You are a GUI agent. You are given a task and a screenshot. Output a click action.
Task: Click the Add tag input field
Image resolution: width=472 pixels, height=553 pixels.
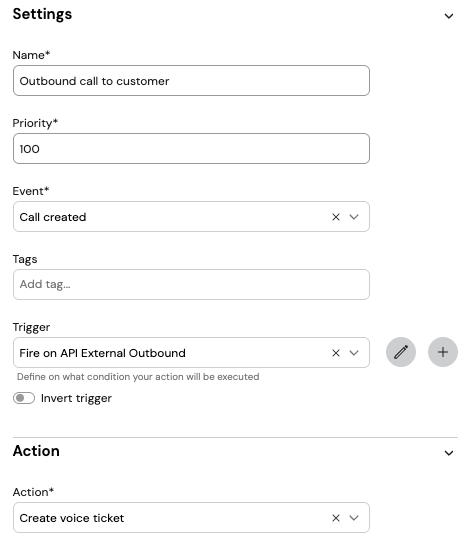click(191, 285)
